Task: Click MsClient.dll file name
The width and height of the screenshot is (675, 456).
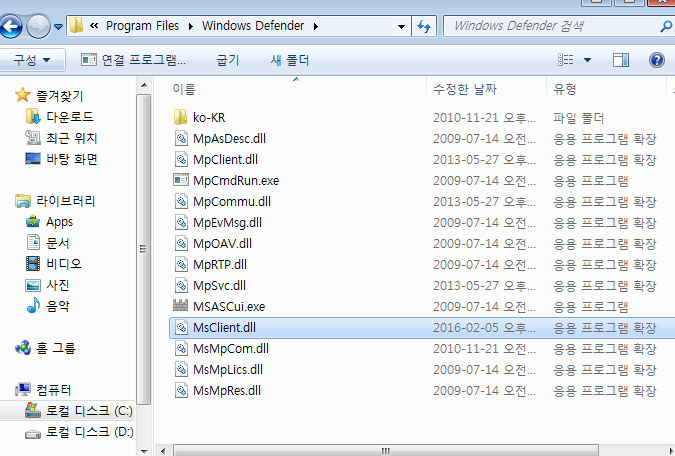Action: [224, 327]
